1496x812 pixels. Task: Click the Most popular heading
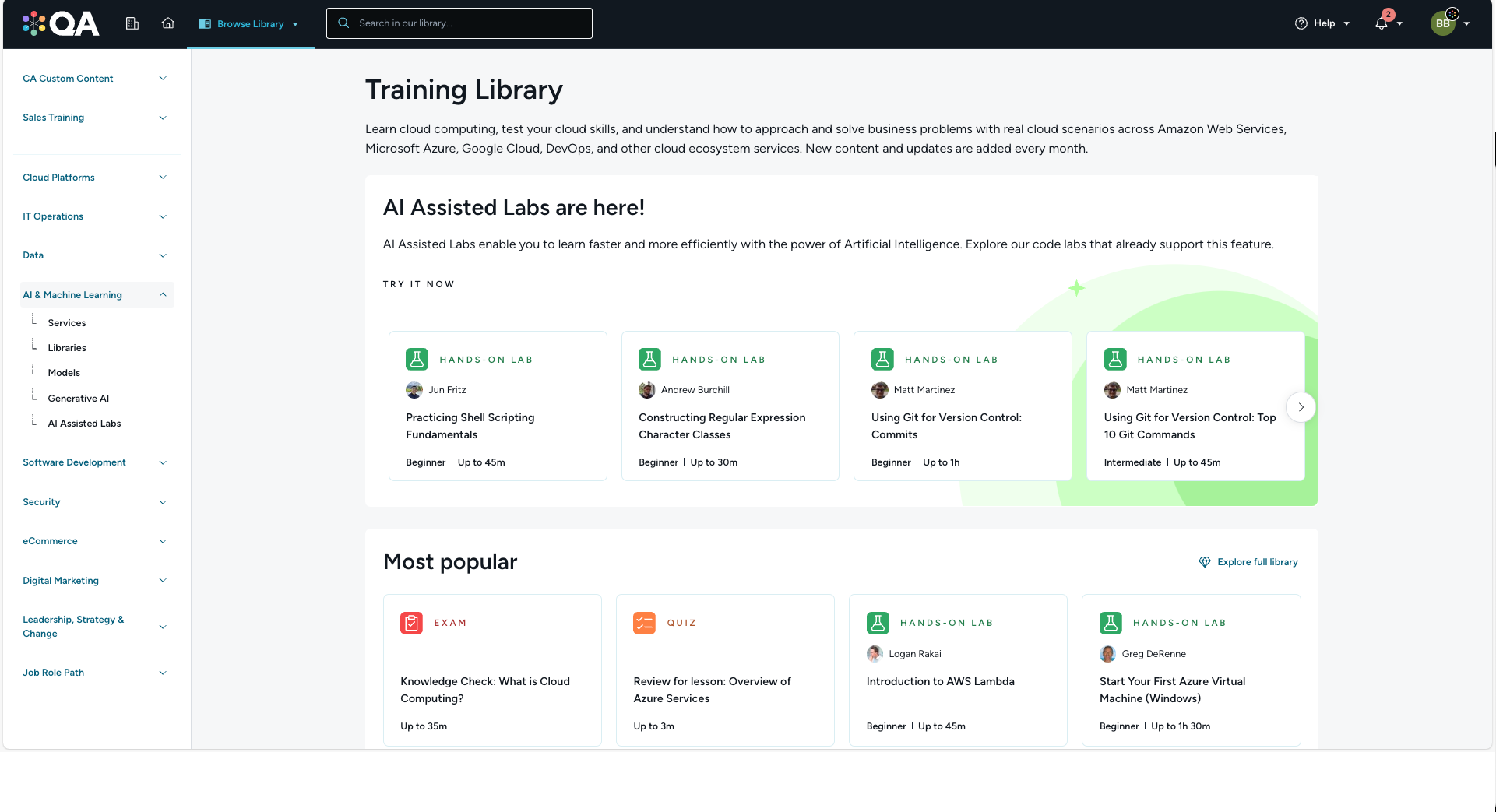pyautogui.click(x=450, y=562)
